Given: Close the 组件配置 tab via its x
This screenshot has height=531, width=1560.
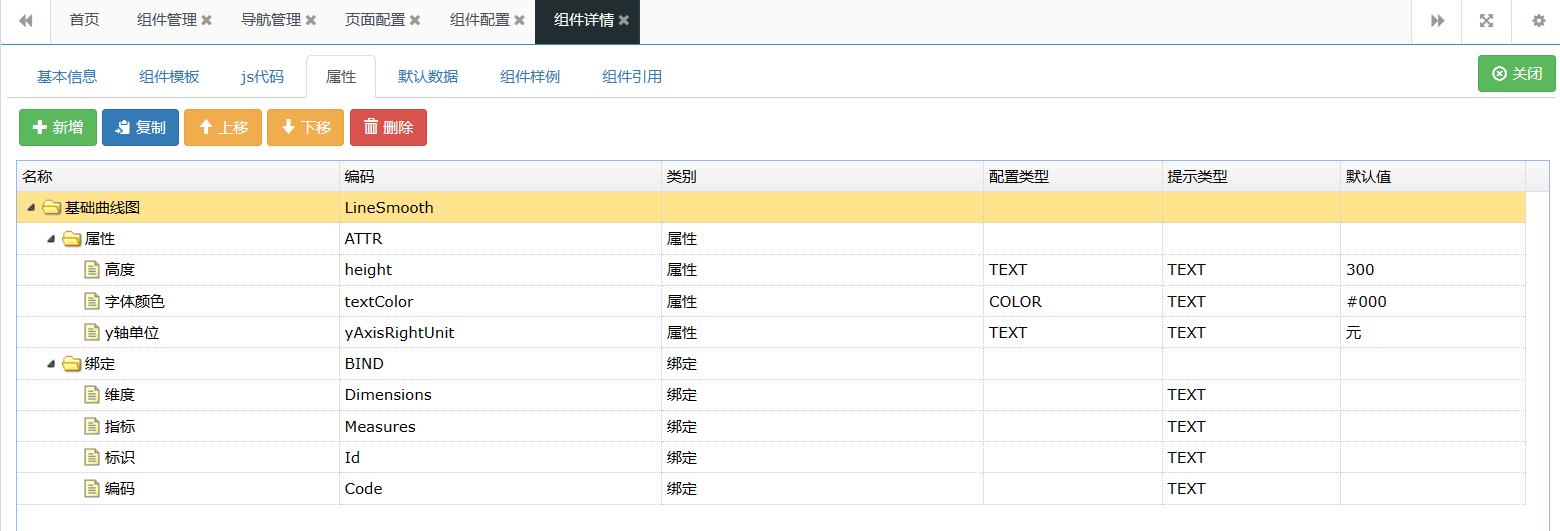Looking at the screenshot, I should 519,20.
